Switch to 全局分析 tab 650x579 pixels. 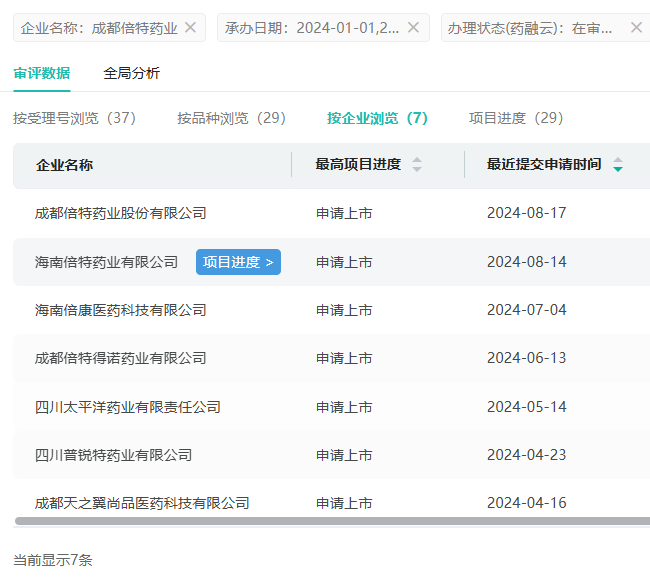[x=131, y=73]
